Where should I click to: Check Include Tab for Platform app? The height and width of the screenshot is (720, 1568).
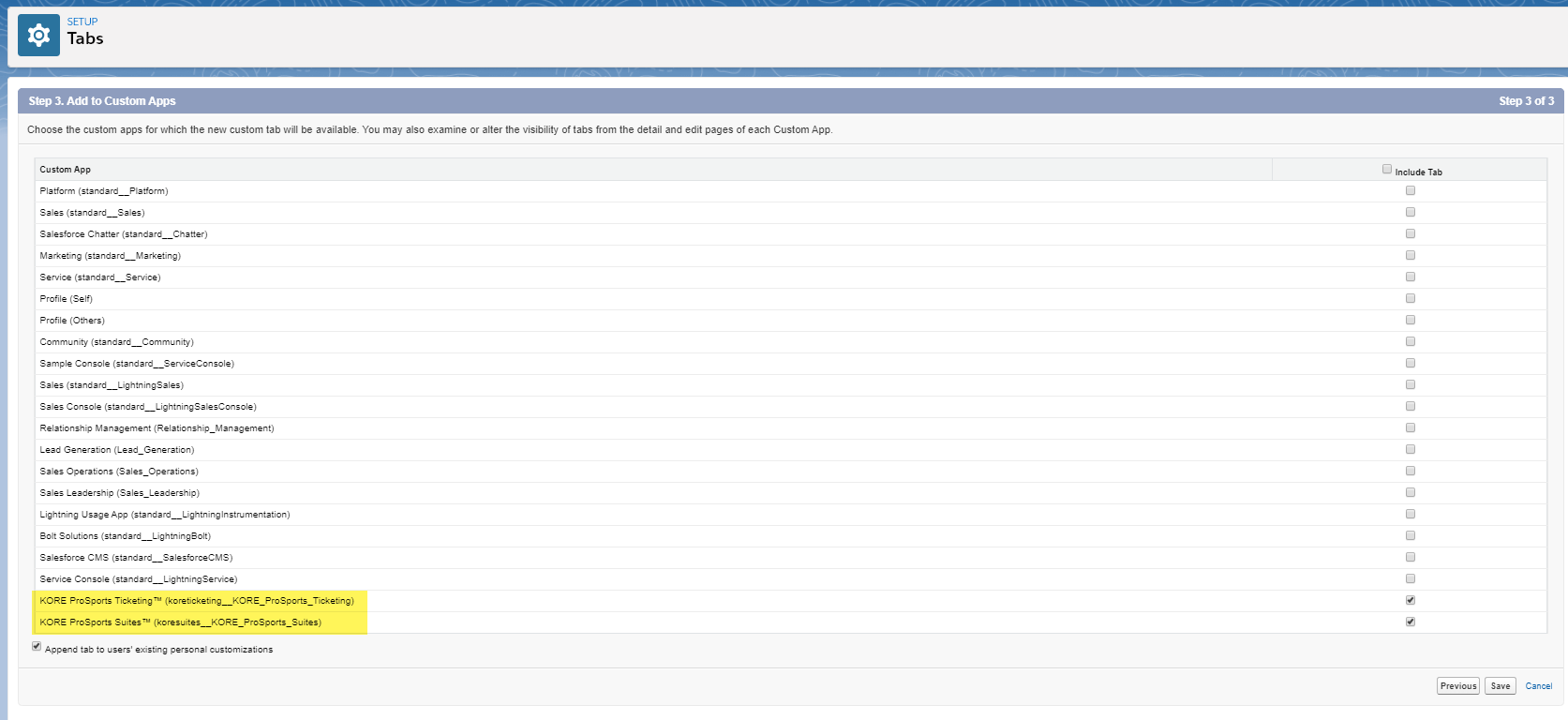[x=1410, y=190]
